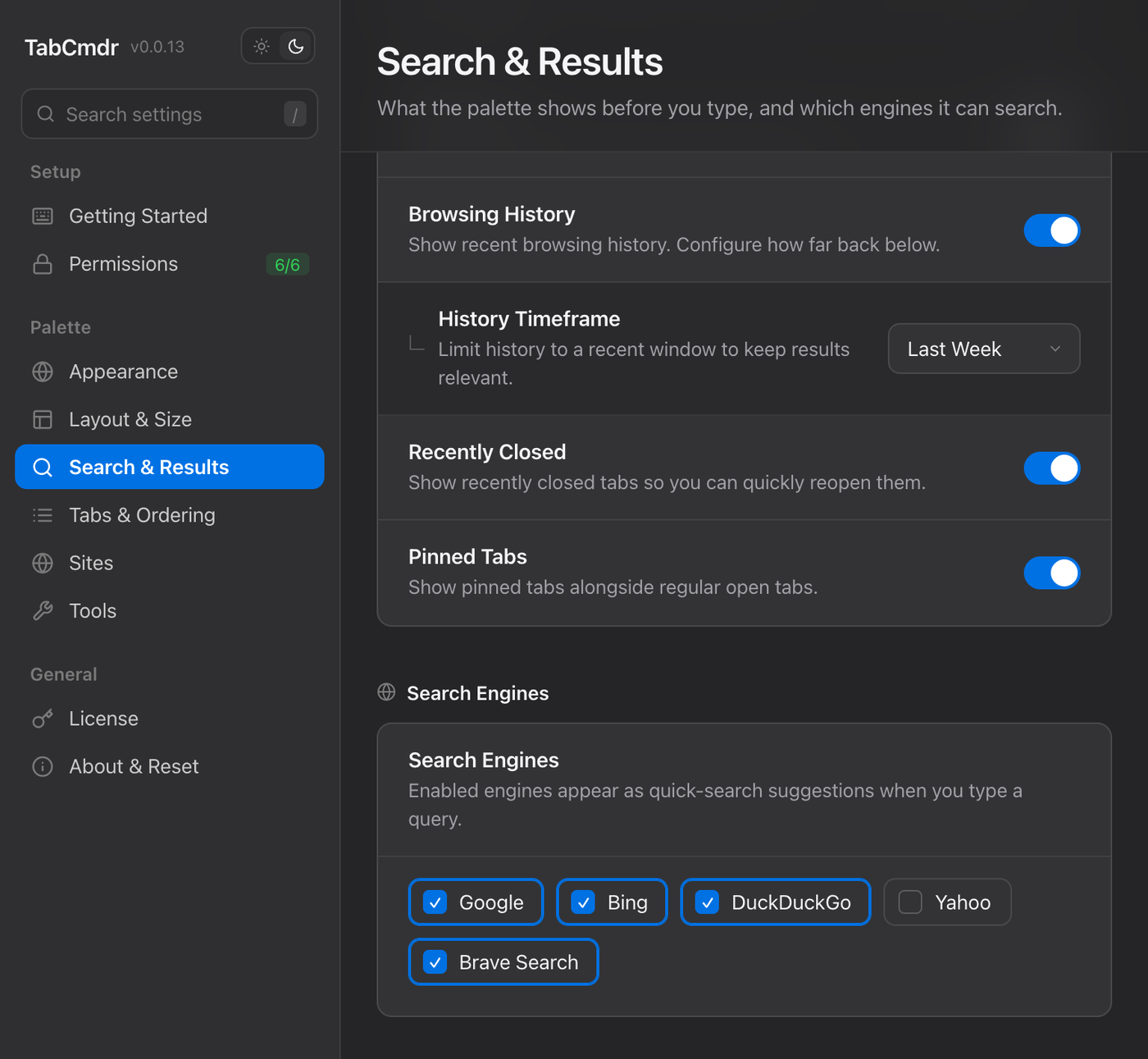Click the key icon beside License
The width and height of the screenshot is (1148, 1059).
point(43,719)
